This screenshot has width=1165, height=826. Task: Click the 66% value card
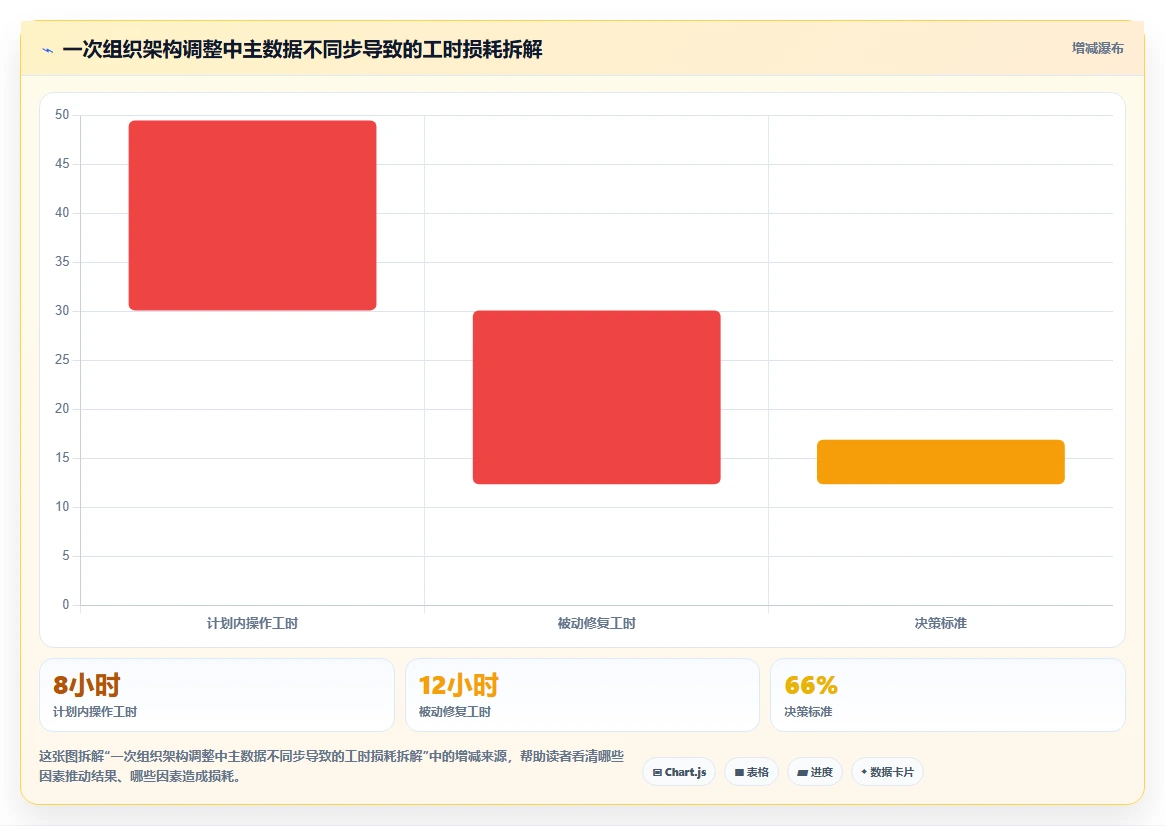point(948,695)
